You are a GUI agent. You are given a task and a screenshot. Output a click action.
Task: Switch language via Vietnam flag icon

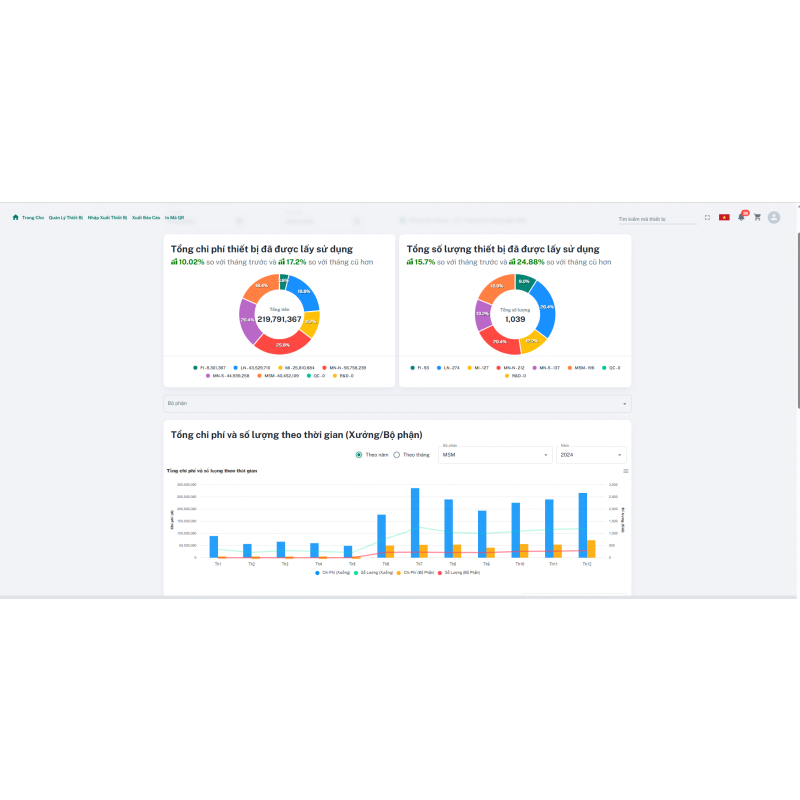pos(724,217)
